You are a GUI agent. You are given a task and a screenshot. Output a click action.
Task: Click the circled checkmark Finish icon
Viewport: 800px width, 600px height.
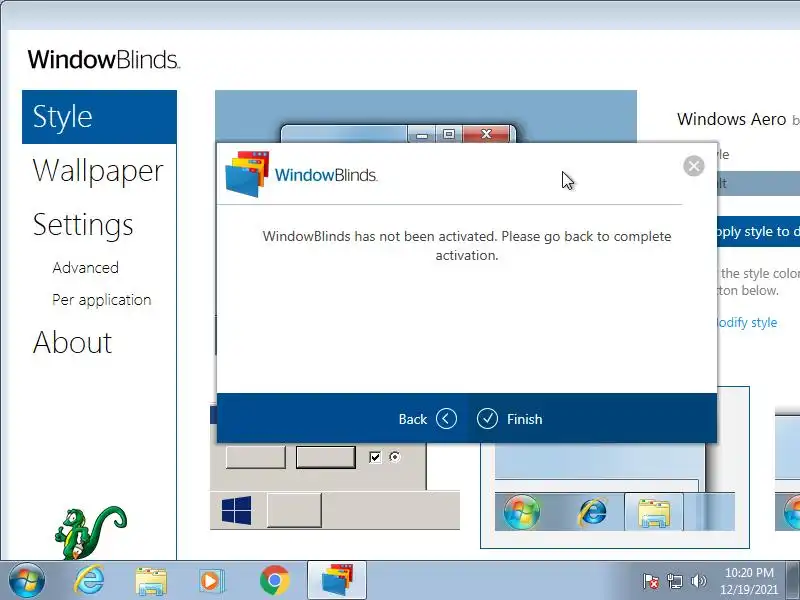(487, 419)
